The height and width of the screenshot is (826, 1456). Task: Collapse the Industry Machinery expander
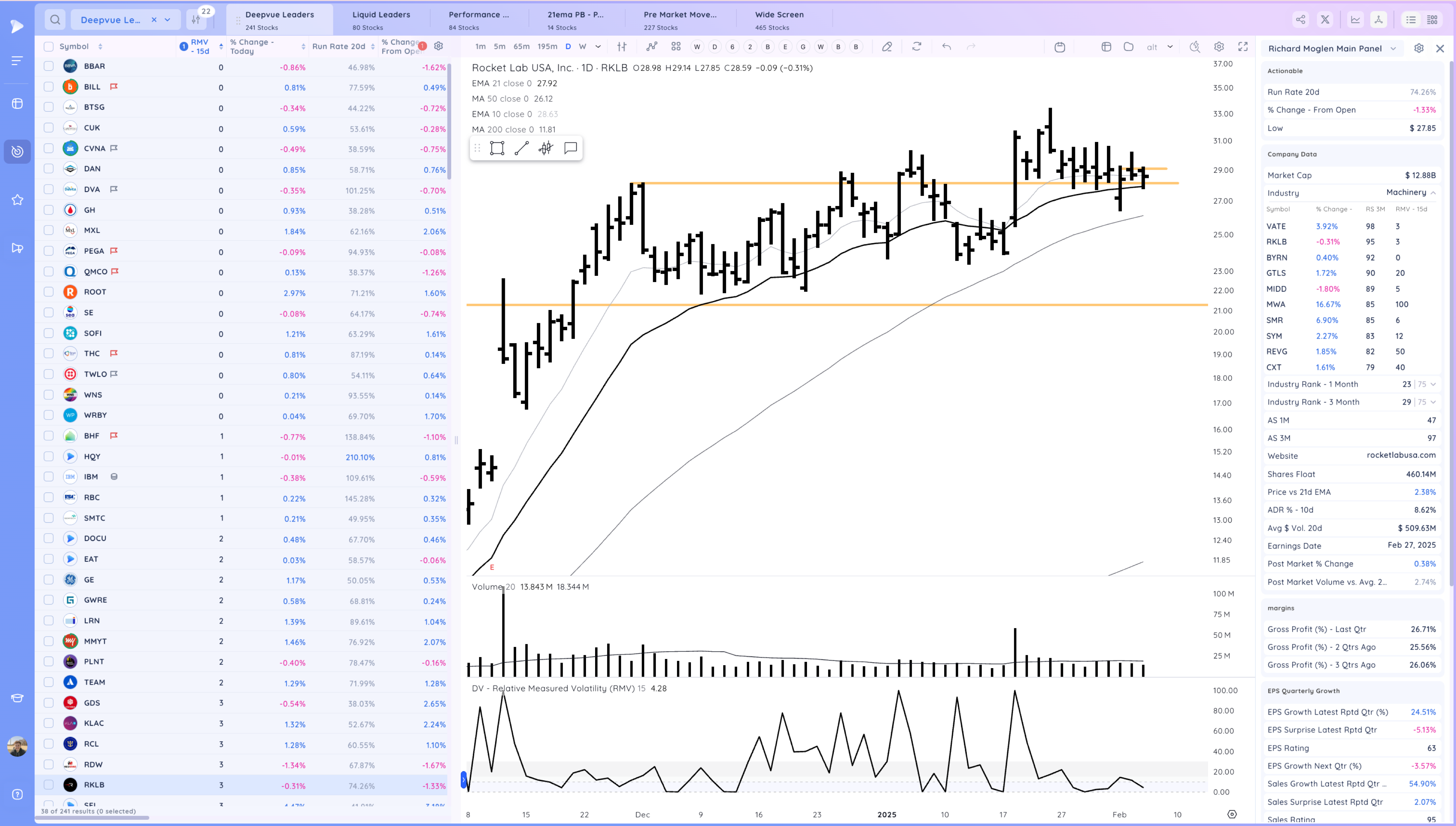[x=1433, y=193]
